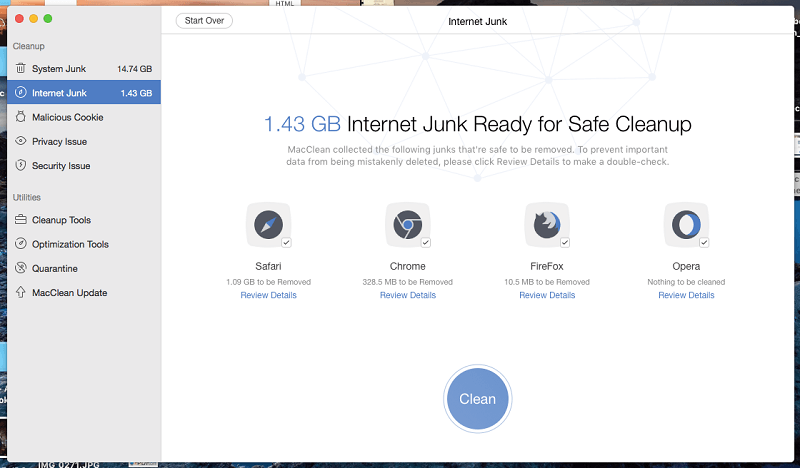Click the Cleanup Tools briefcase icon

coord(20,219)
